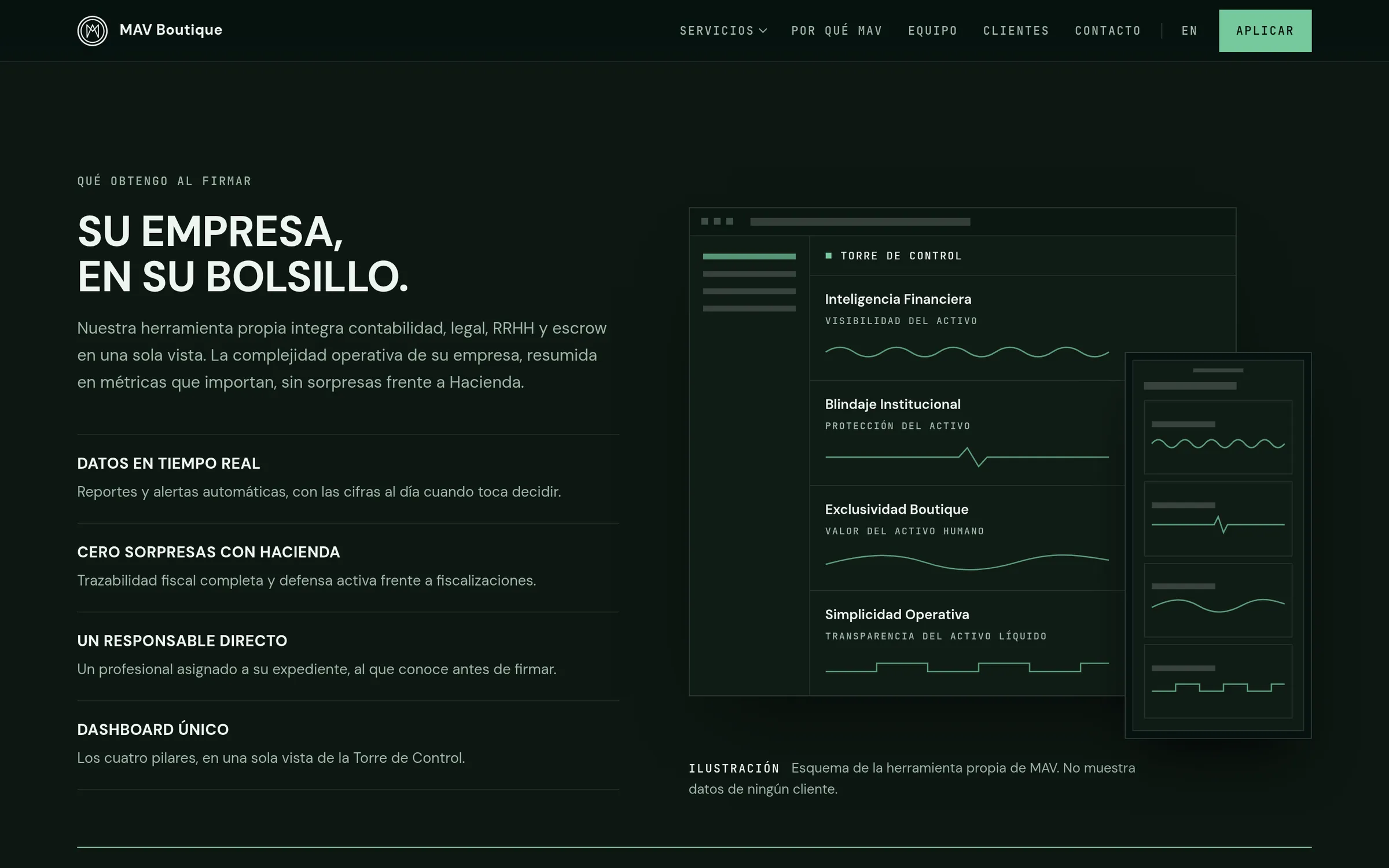Click the wavy chart under Inteligencia Financiera
Image resolution: width=1389 pixels, height=868 pixels.
(x=967, y=352)
